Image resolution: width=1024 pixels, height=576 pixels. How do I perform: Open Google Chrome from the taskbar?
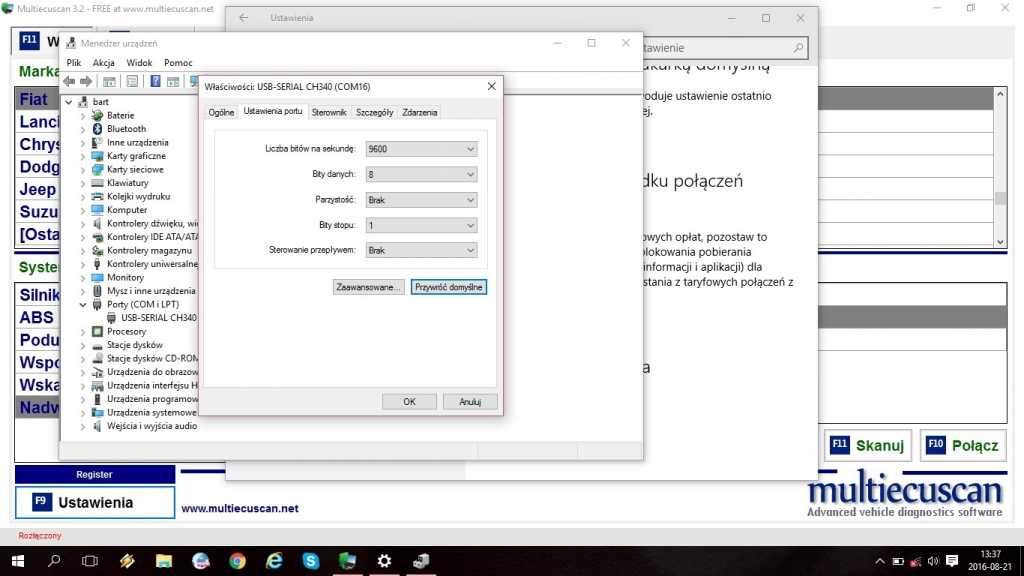pos(237,561)
